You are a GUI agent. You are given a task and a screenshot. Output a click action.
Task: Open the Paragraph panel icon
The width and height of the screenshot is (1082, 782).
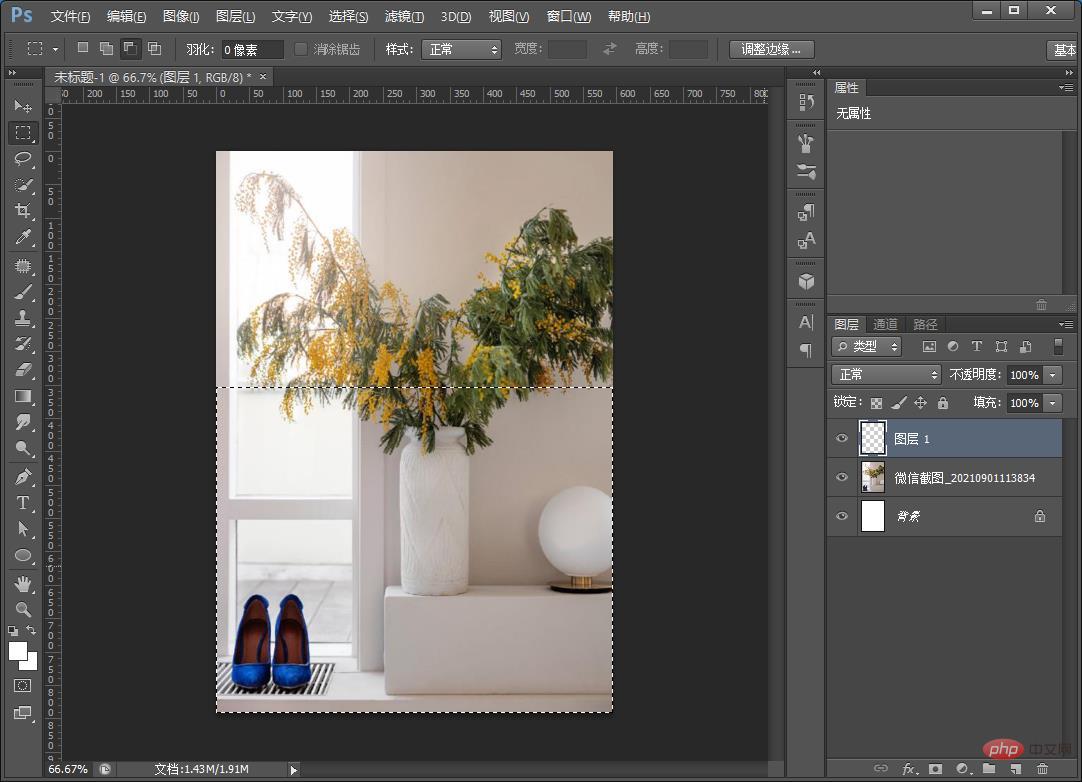pos(806,350)
